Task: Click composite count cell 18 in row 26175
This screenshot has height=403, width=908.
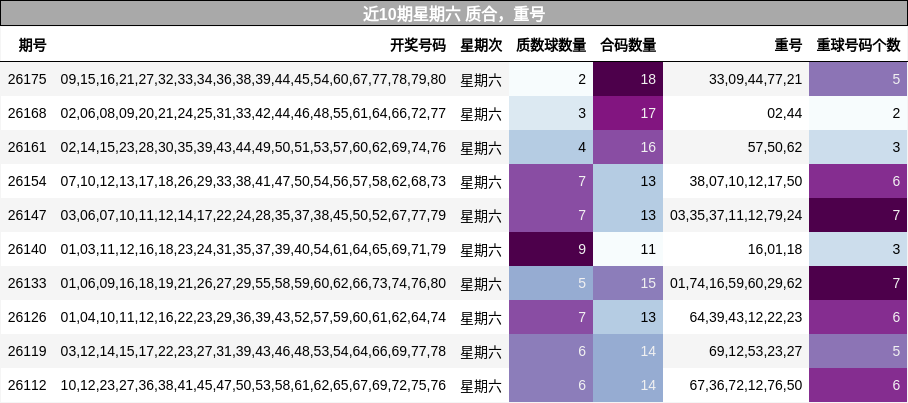Action: pyautogui.click(x=628, y=79)
